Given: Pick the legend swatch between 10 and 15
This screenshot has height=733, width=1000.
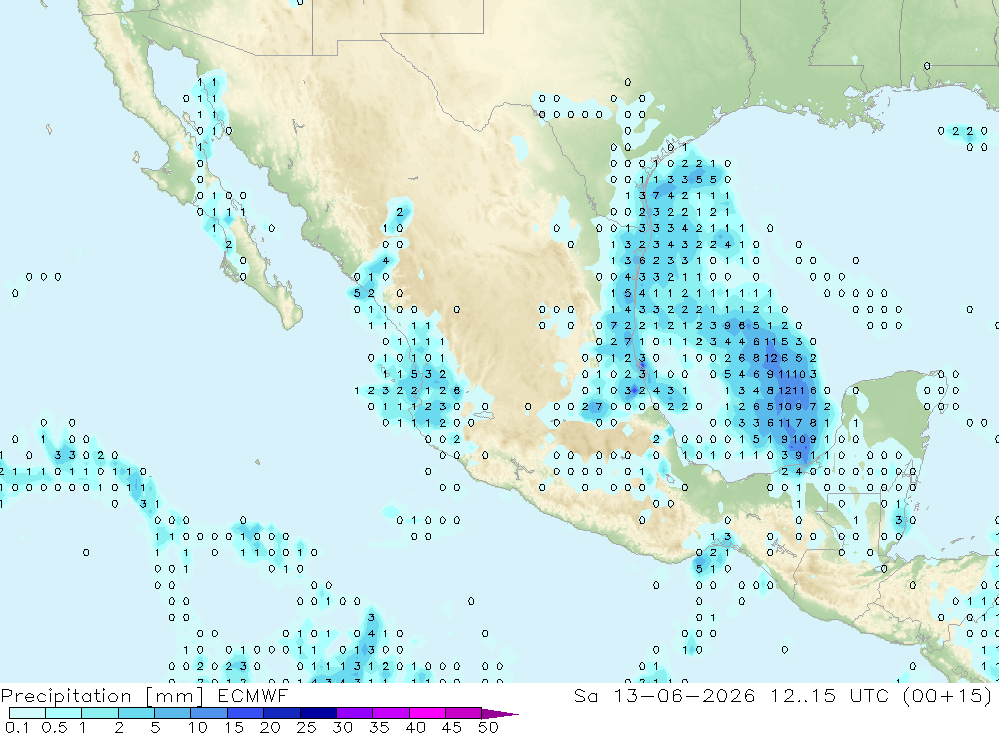Looking at the screenshot, I should tap(209, 713).
